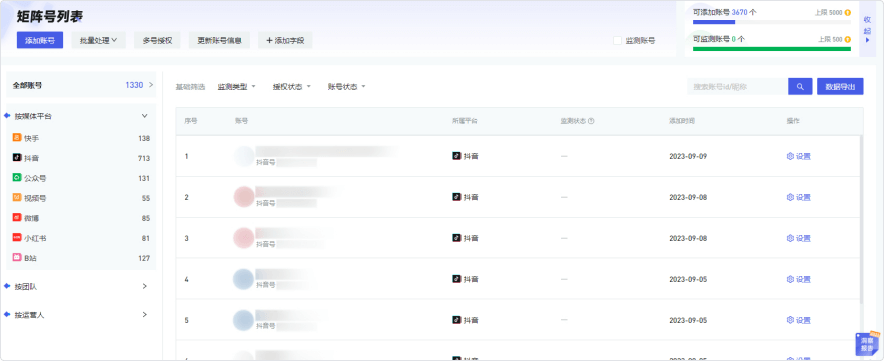
Task: Click the 可监测账号 green progress bar
Action: 772,49
